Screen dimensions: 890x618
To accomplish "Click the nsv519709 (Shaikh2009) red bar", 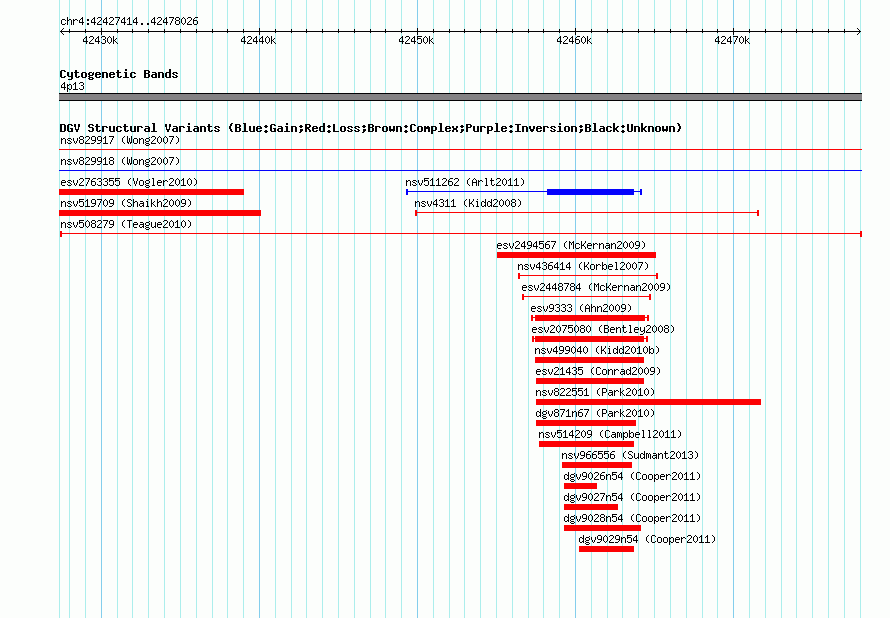I will (160, 213).
